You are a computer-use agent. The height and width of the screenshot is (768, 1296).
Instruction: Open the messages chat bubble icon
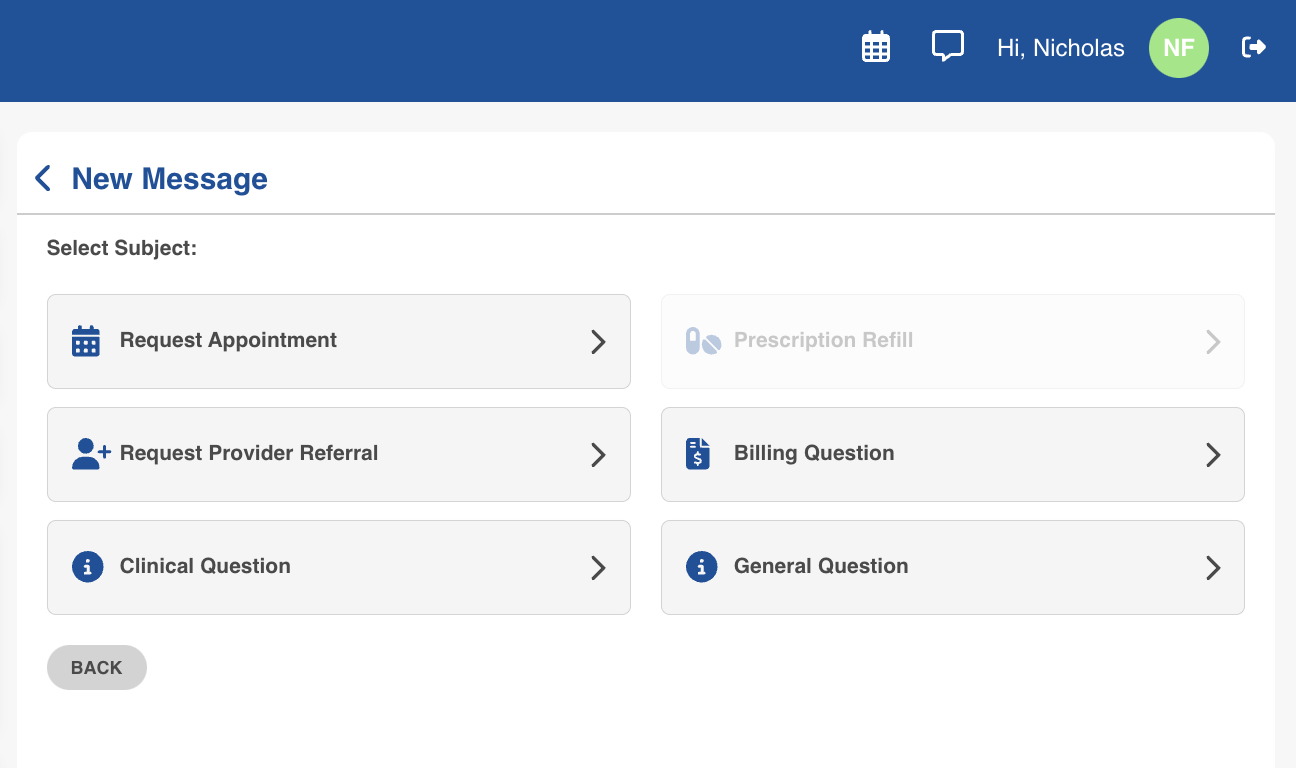[947, 46]
